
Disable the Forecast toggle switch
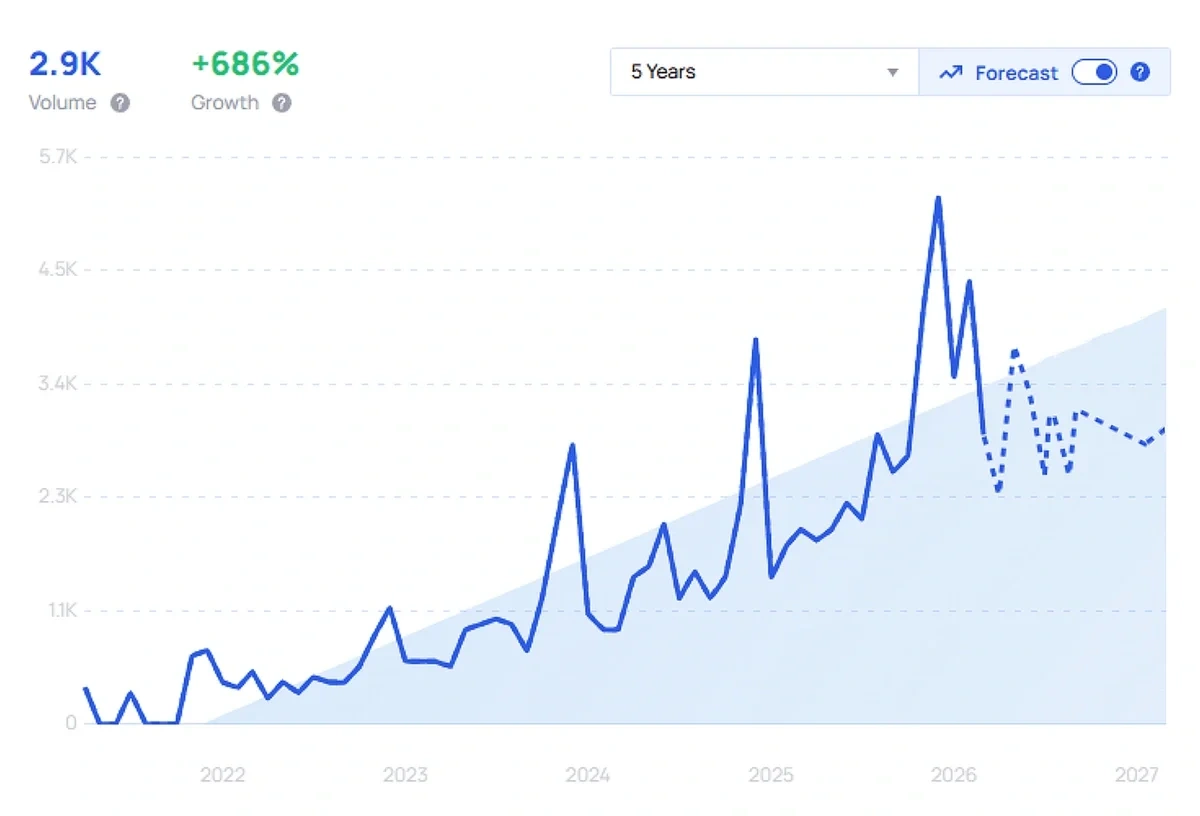click(x=1094, y=72)
